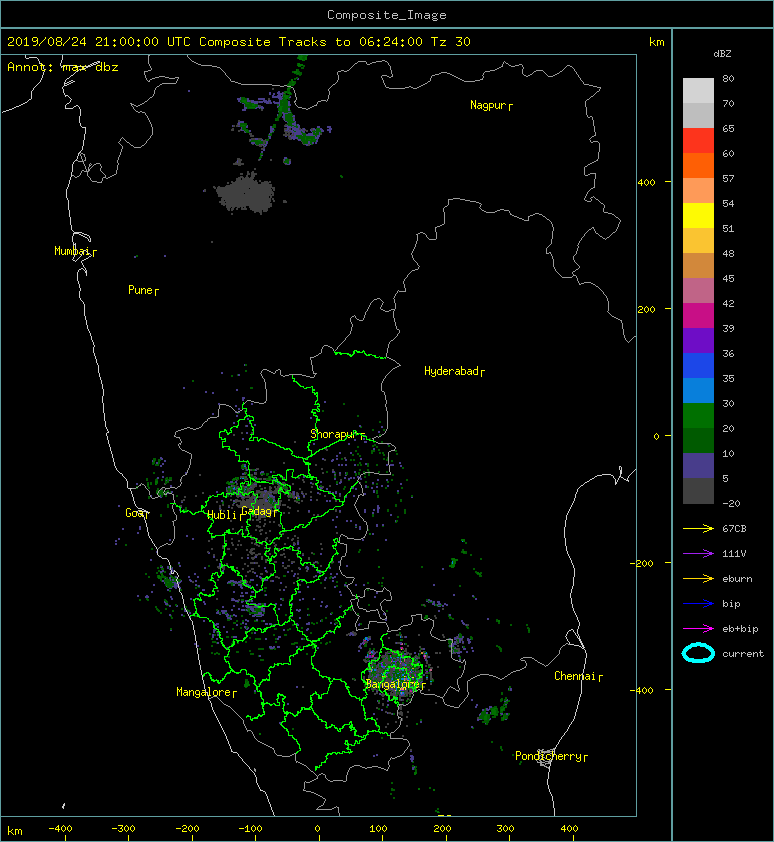This screenshot has height=842, width=774.
Task: Click the dark gray 5 dBZ swatch
Action: click(x=698, y=490)
